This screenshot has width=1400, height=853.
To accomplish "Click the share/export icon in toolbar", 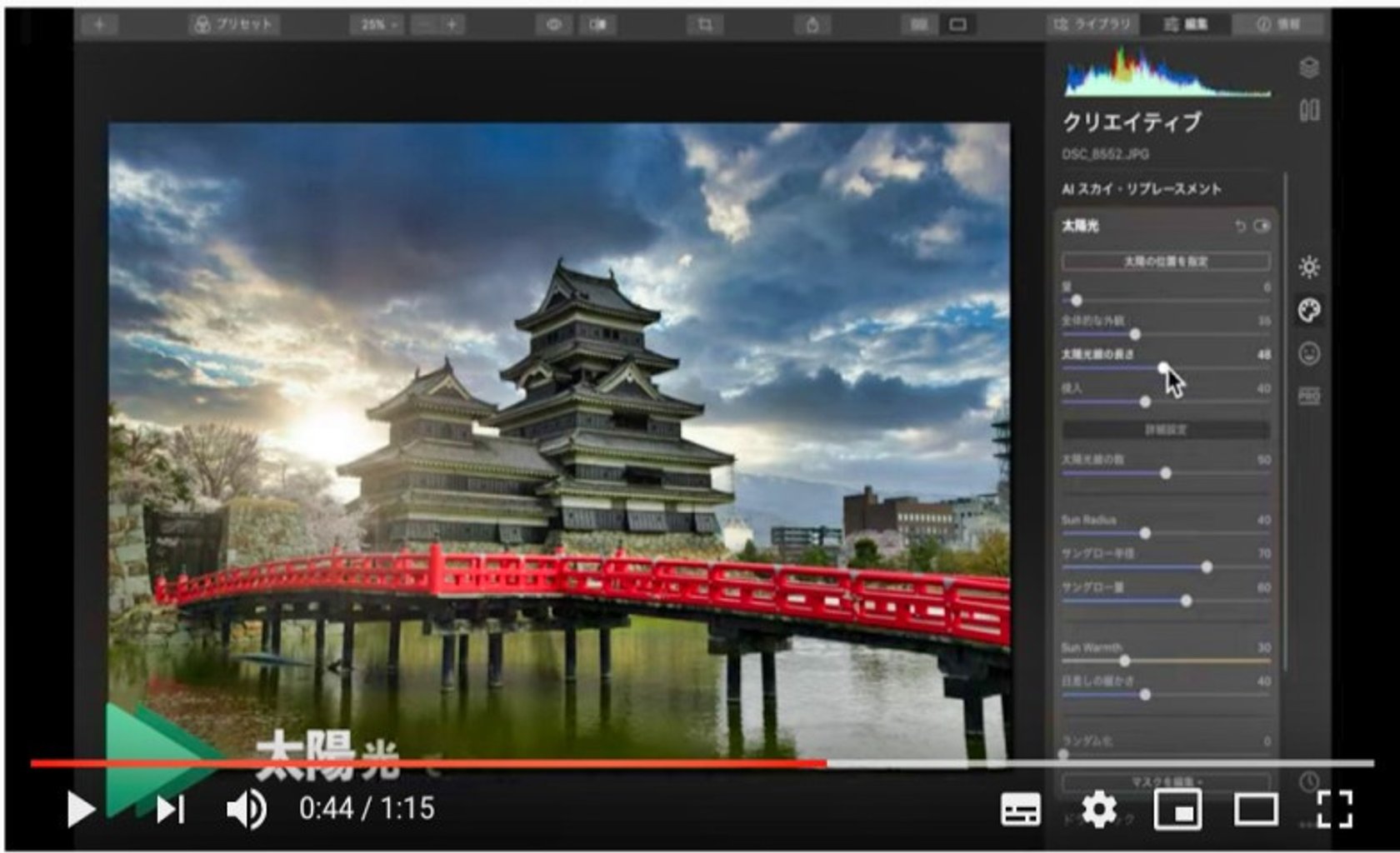I will pos(812,25).
